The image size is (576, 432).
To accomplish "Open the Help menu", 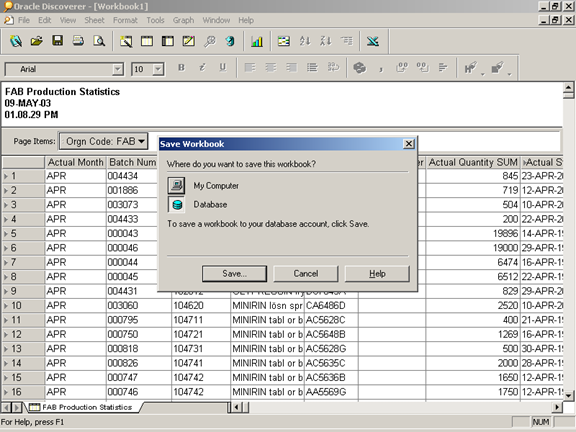I will [x=246, y=20].
